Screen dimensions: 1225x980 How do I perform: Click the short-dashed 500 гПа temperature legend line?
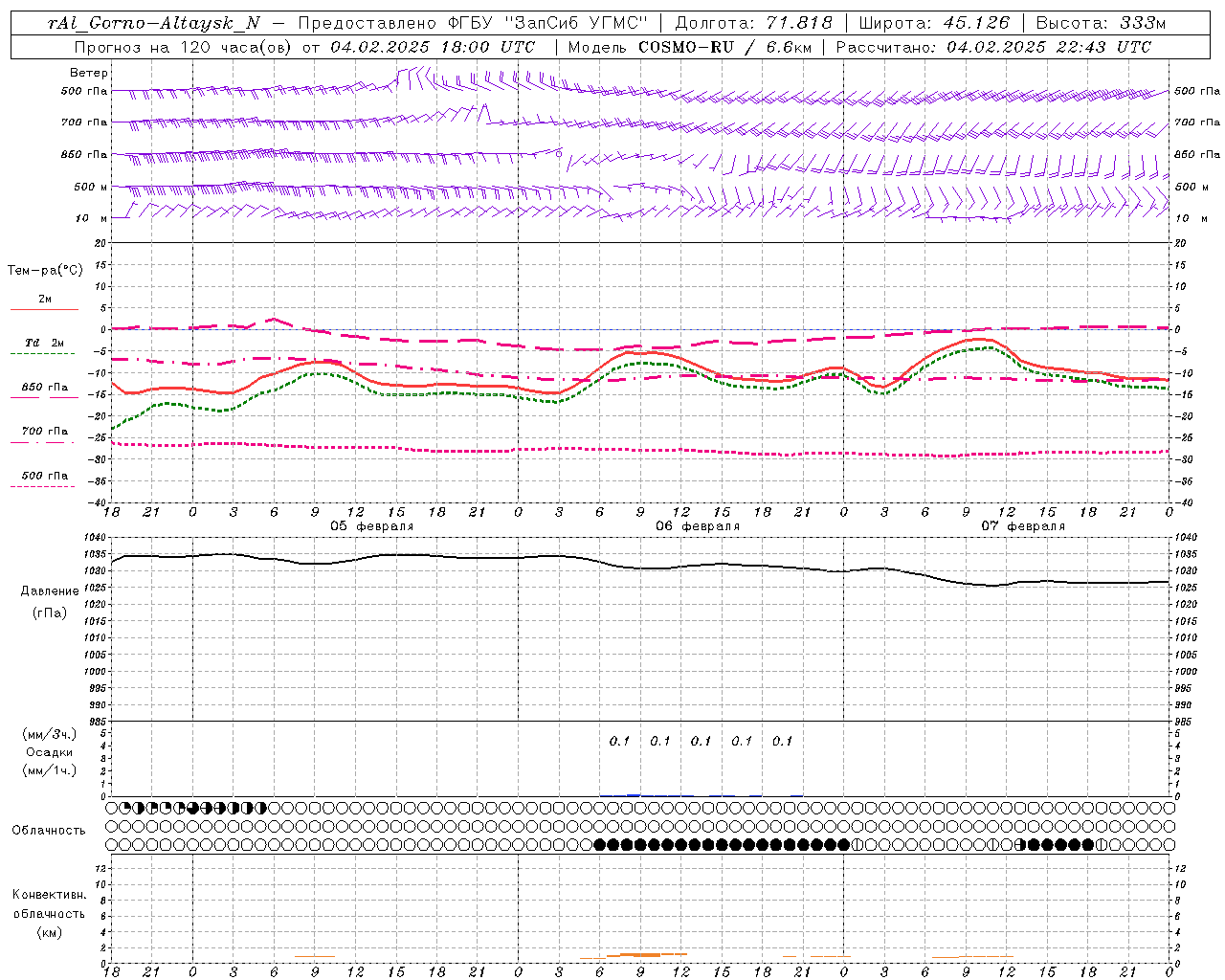pyautogui.click(x=42, y=486)
